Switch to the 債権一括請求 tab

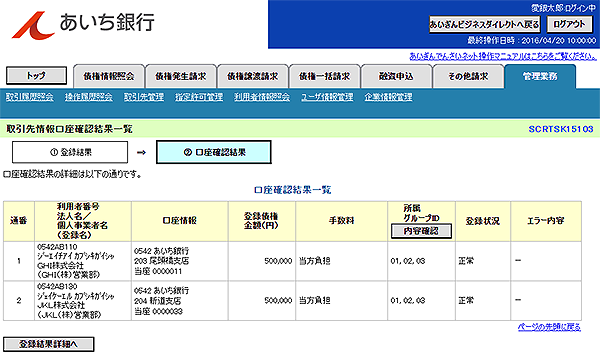324,76
